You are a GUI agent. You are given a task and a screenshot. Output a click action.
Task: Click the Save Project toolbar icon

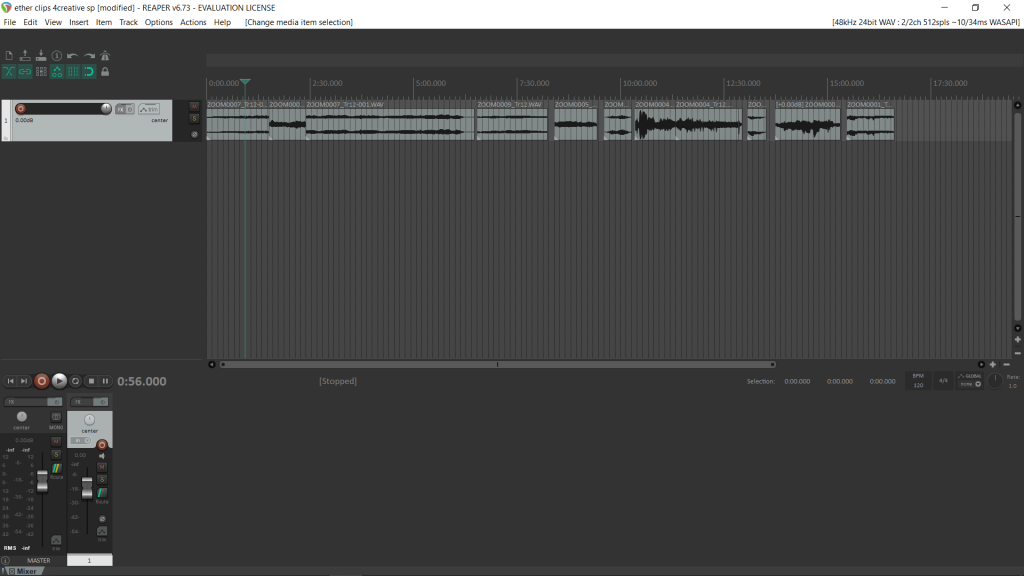tap(40, 56)
